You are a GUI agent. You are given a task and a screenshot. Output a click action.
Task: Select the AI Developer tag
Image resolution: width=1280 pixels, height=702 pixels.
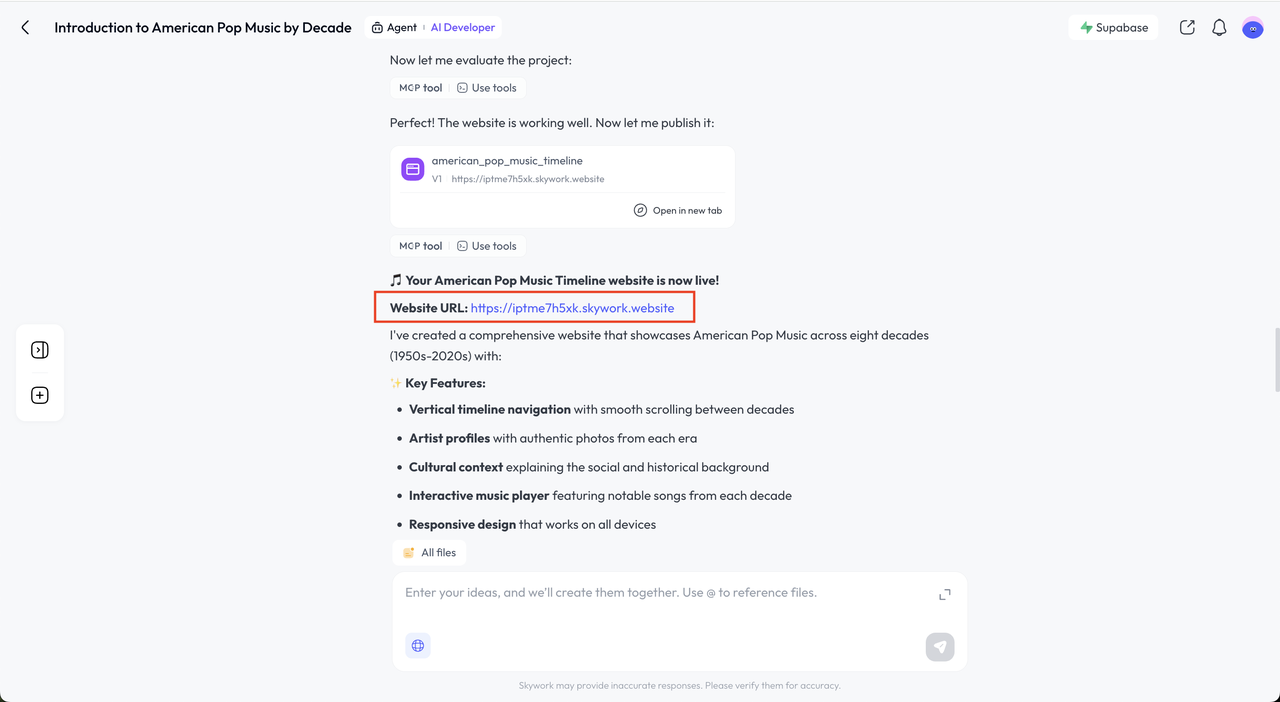coord(462,28)
